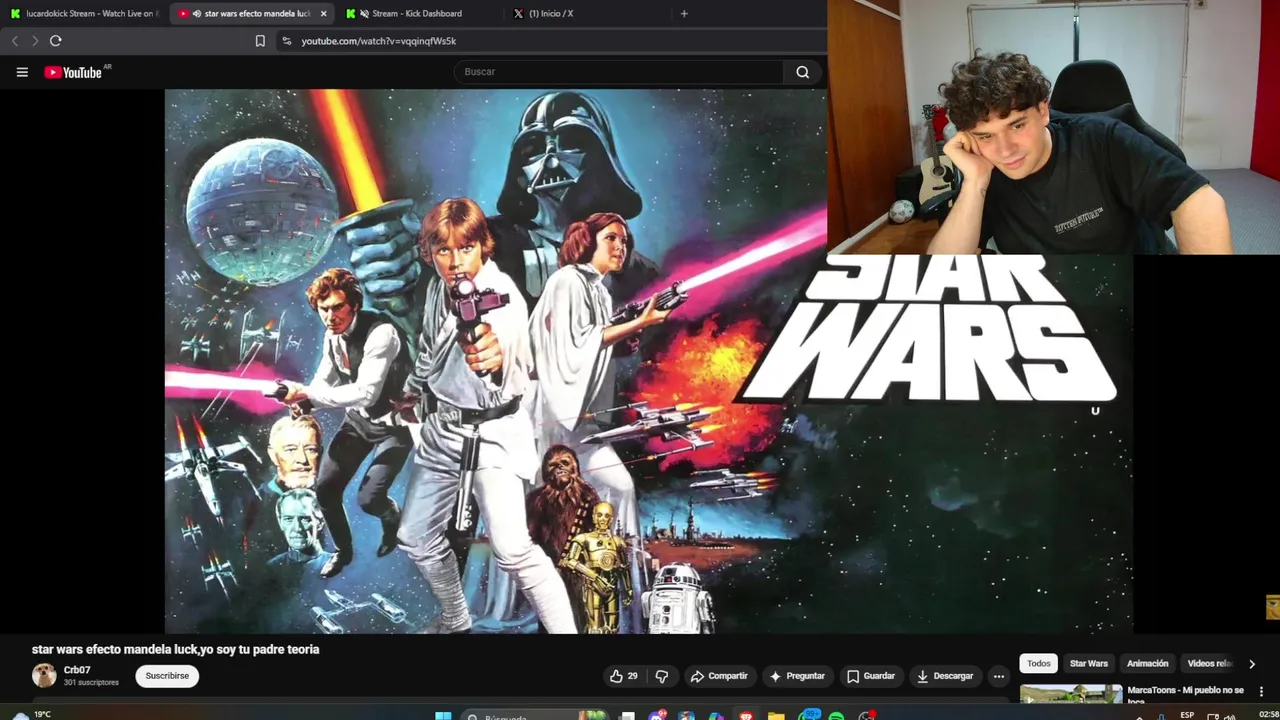Screen dimensions: 1280x720
Task: Click the youtube.com address bar URL
Action: point(378,41)
